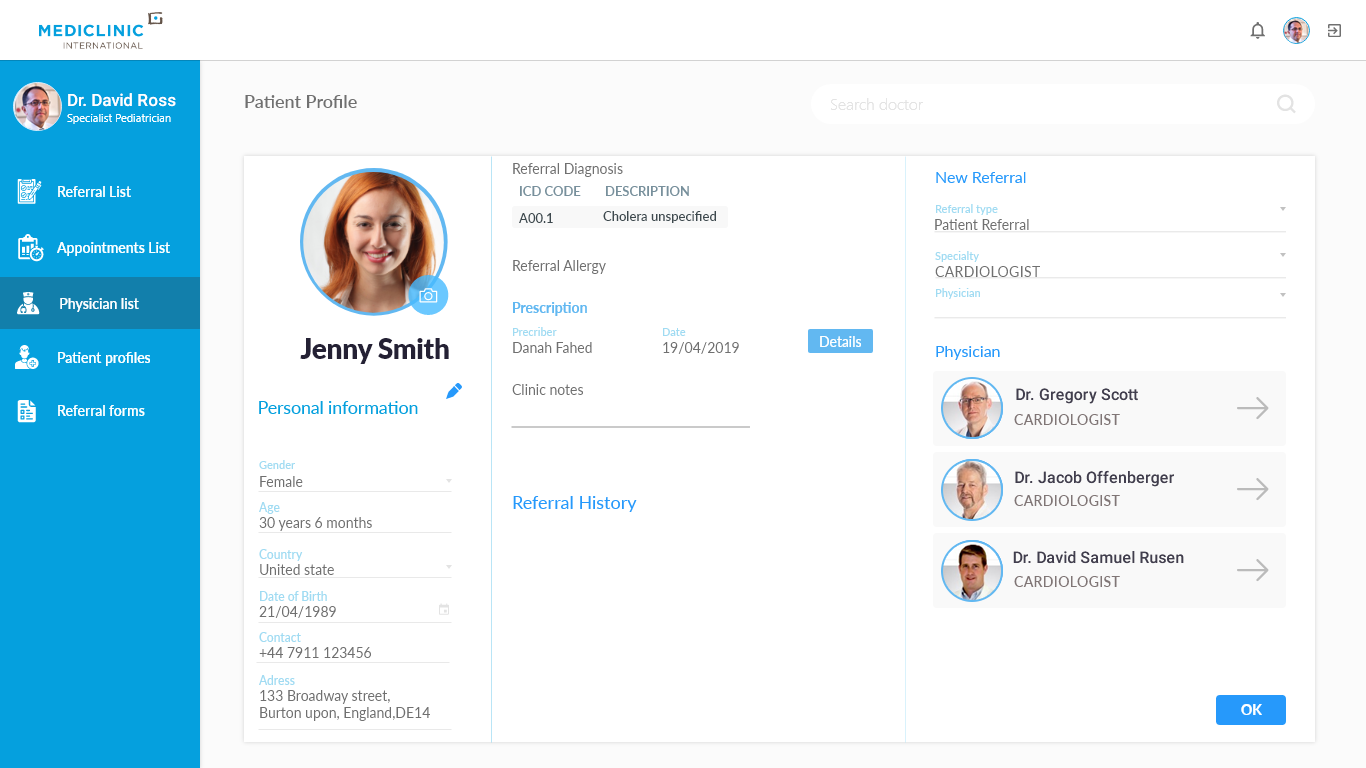Click the prescription Details button
1366x768 pixels.
[840, 341]
